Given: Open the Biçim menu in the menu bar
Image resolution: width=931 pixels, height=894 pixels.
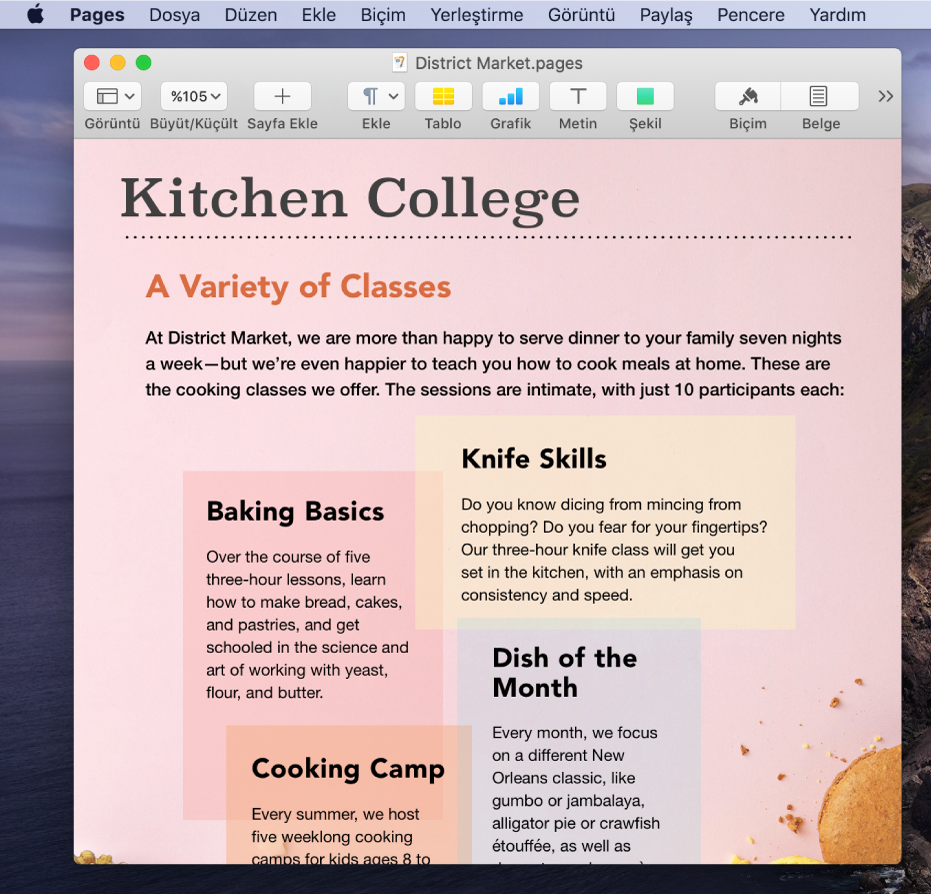Looking at the screenshot, I should pyautogui.click(x=383, y=14).
